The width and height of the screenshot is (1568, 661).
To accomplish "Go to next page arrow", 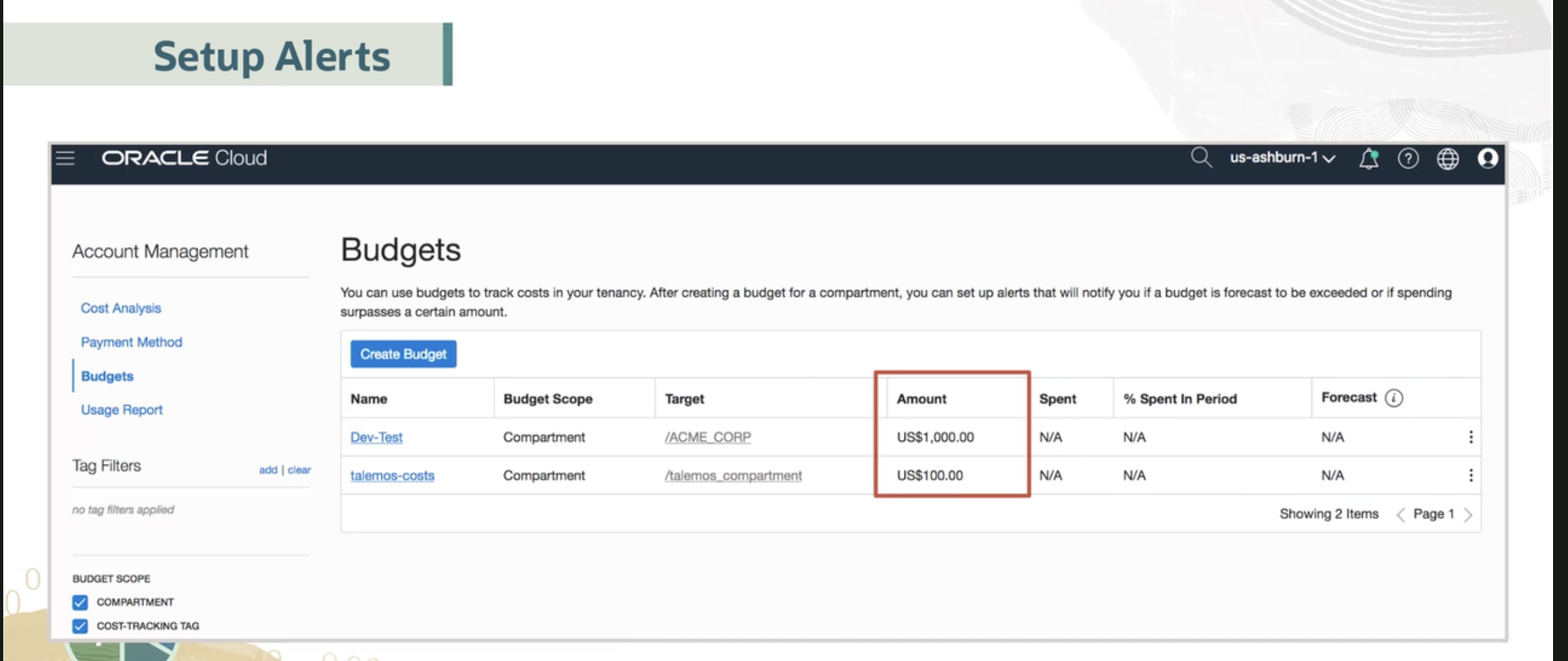I will tap(1468, 515).
